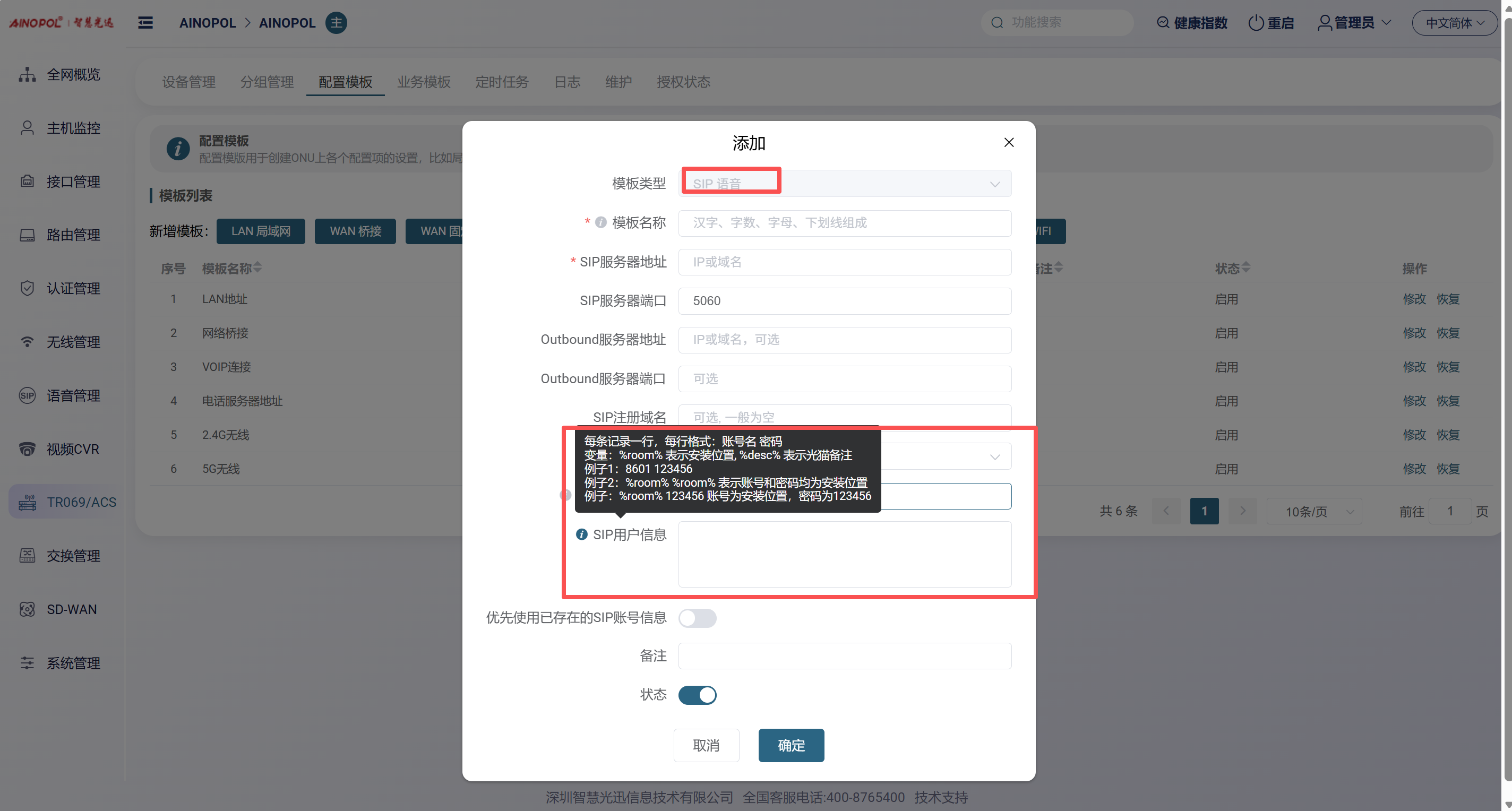This screenshot has height=811, width=1512.
Task: Switch to the 业务模板 tab
Action: tap(423, 82)
